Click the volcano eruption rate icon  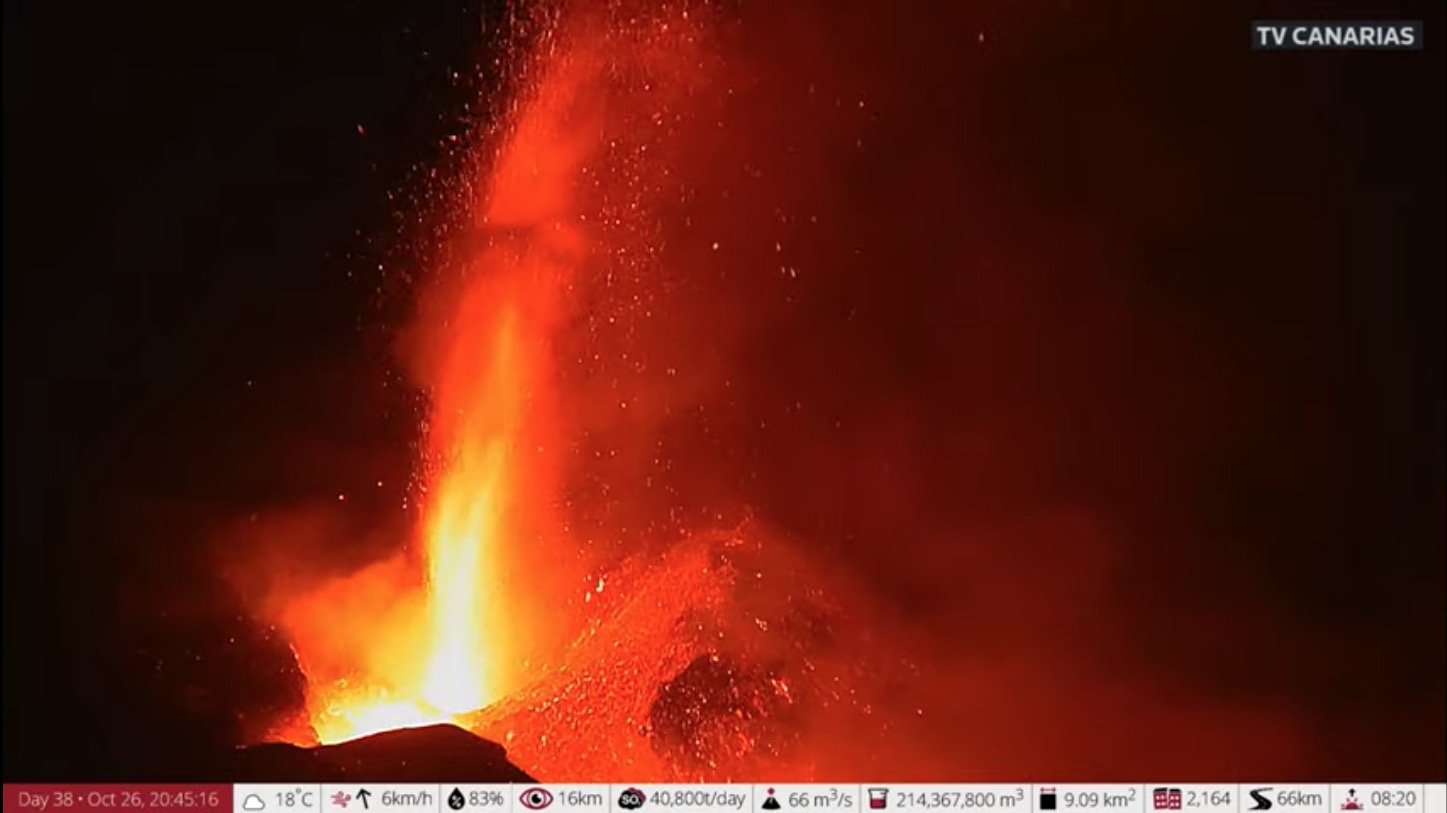[x=770, y=799]
